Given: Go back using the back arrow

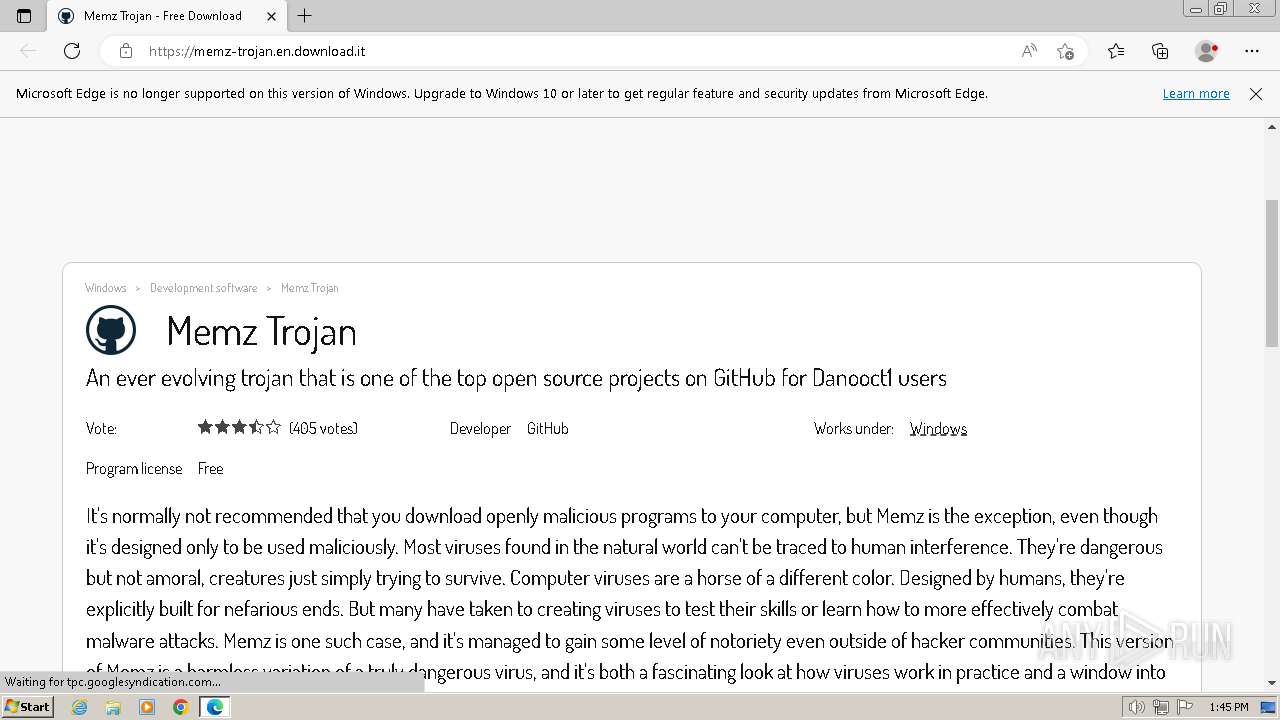Looking at the screenshot, I should pyautogui.click(x=28, y=51).
